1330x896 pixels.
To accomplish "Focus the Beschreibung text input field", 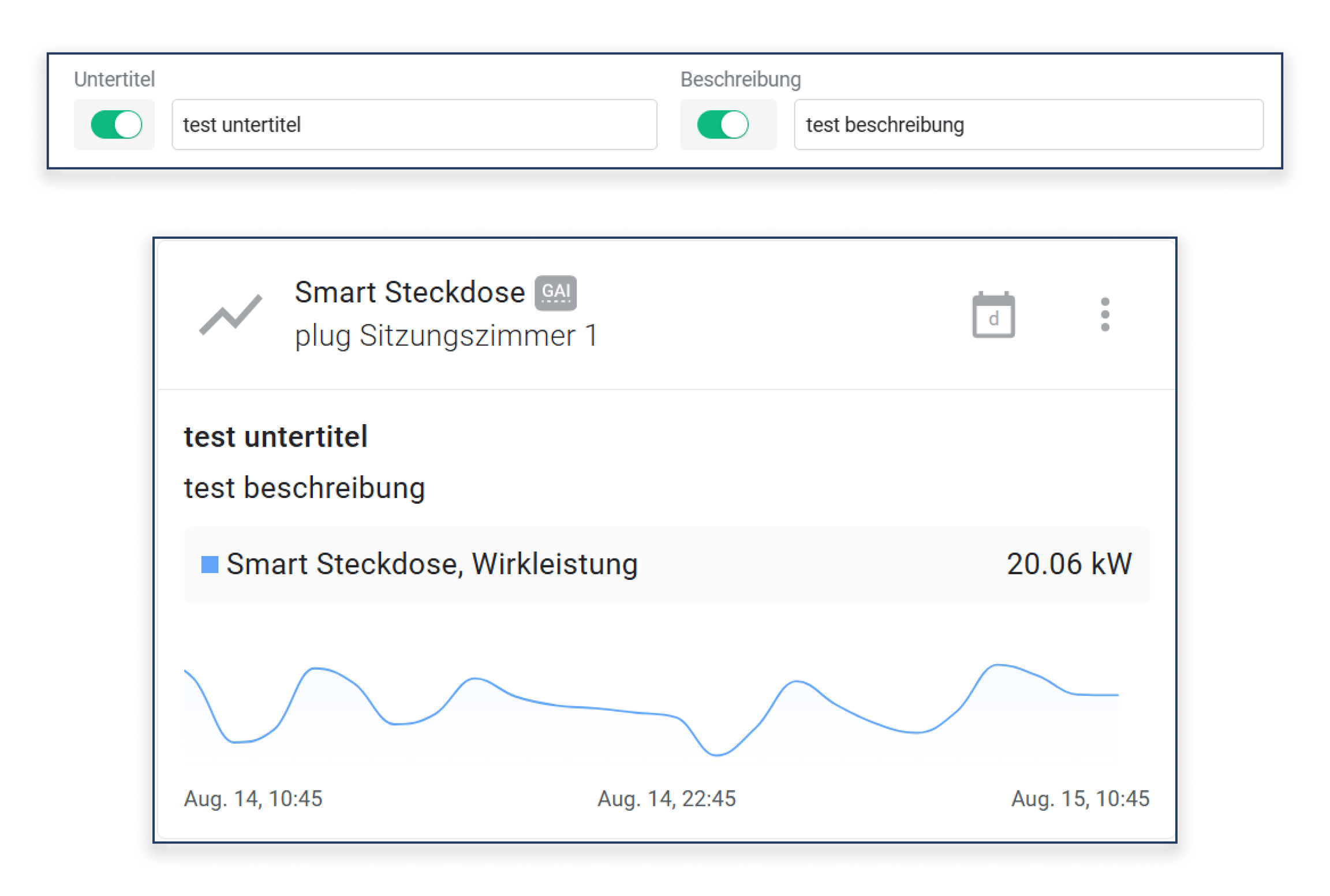I will click(x=1028, y=125).
